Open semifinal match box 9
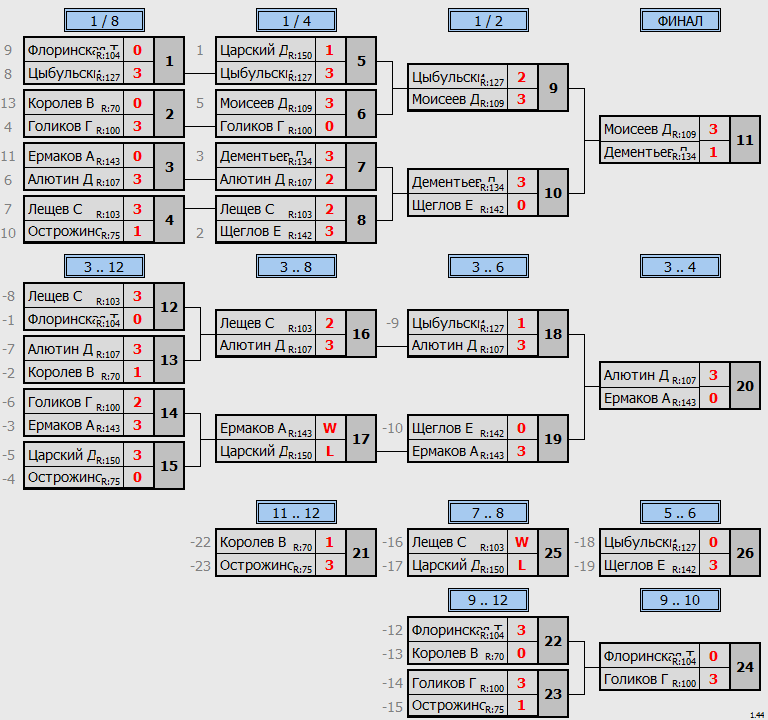Image resolution: width=768 pixels, height=720 pixels. click(x=553, y=88)
